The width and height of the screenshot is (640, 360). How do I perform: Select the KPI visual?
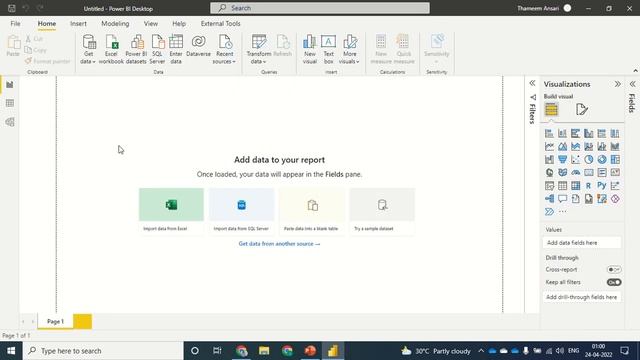click(615, 173)
